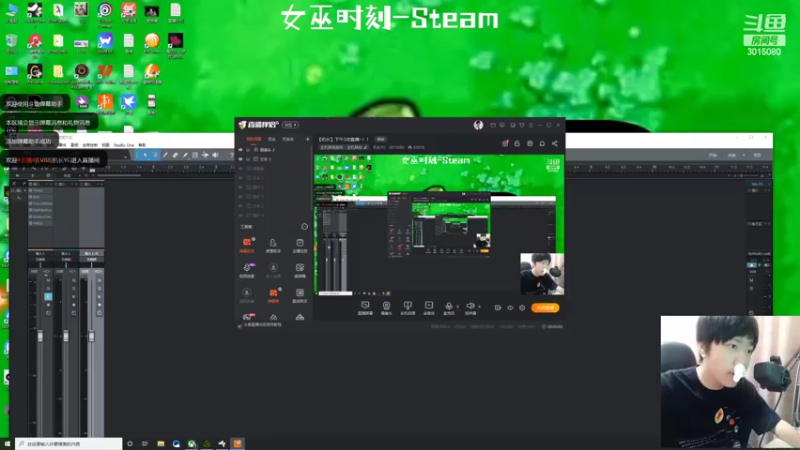
Task: Select the first orange scene tab
Action: coord(254,139)
